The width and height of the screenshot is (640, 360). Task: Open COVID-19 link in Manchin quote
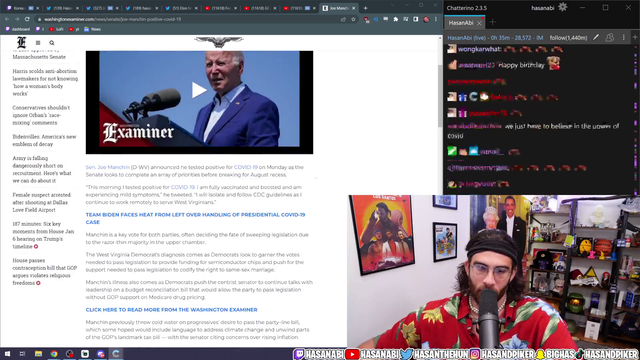(x=183, y=187)
